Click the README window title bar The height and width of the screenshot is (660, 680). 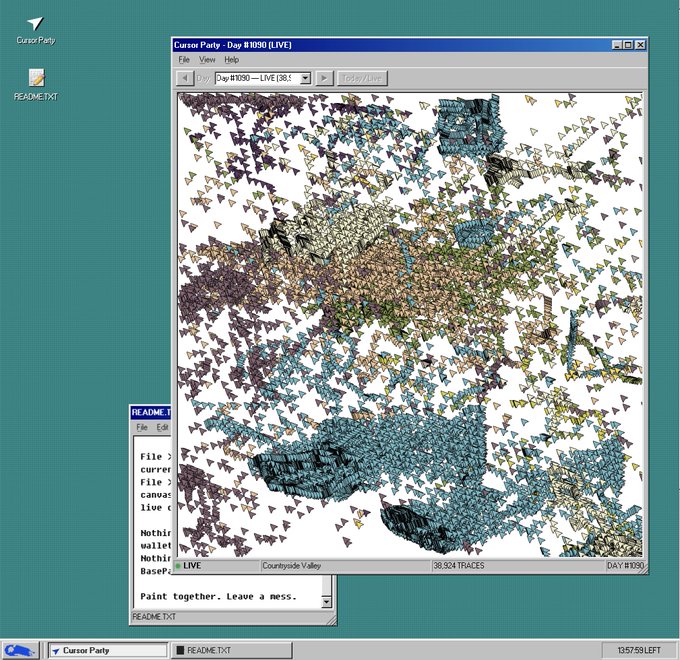click(151, 412)
